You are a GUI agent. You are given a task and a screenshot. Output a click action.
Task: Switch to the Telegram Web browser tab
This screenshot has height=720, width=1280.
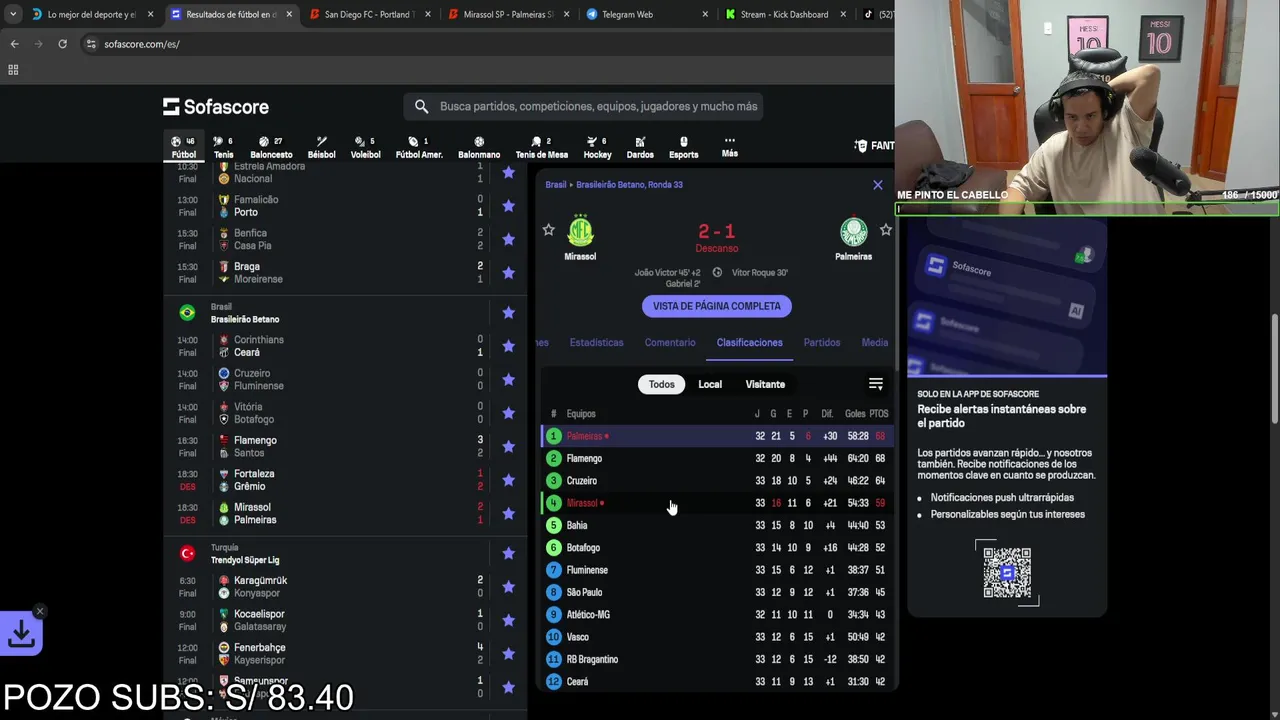pyautogui.click(x=646, y=14)
